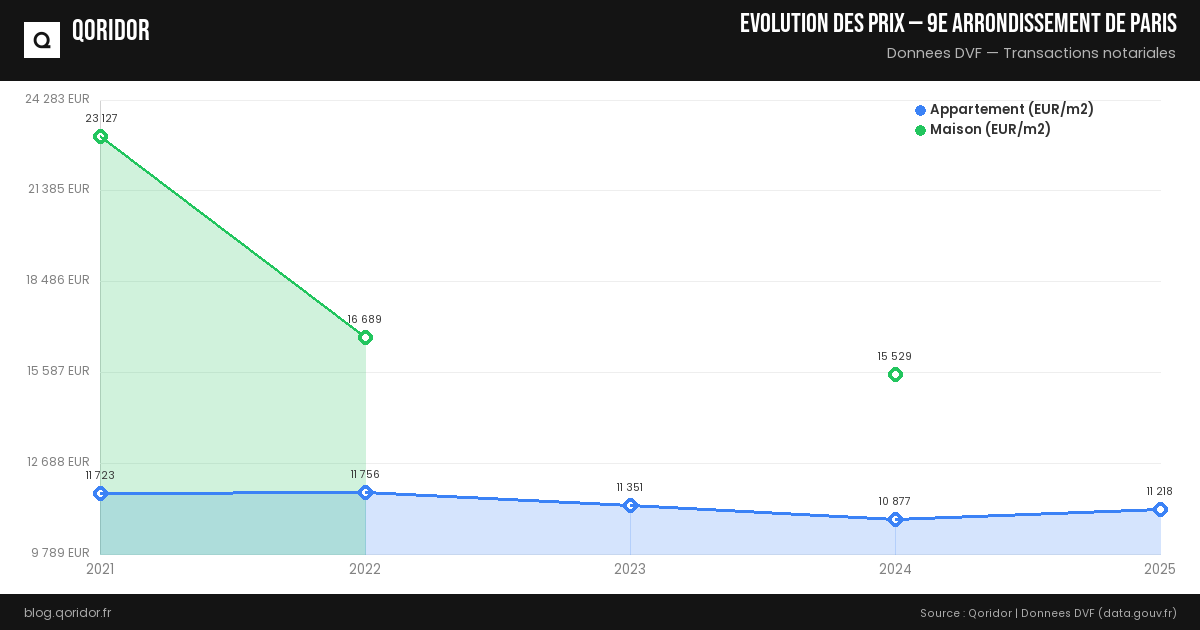Click the 2022 Appartement marker at 11 756
Image resolution: width=1200 pixels, height=630 pixels.
pos(365,492)
